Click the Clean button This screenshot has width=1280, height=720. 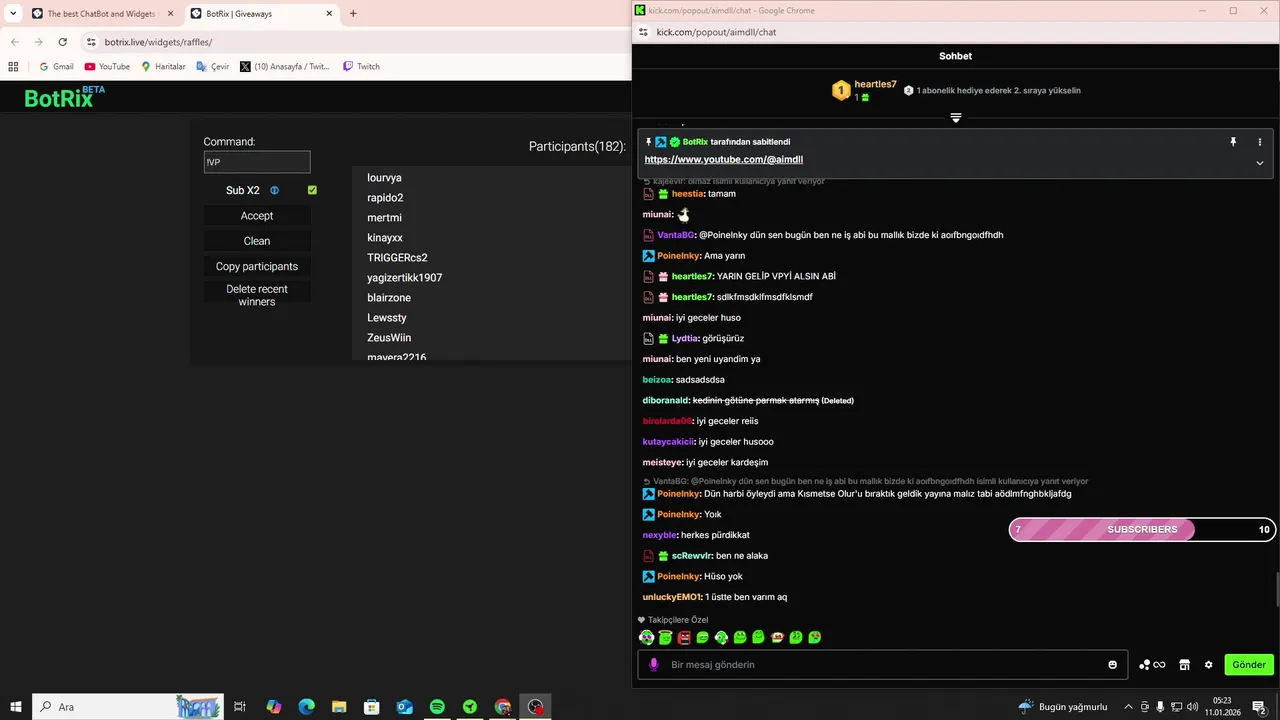tap(257, 241)
